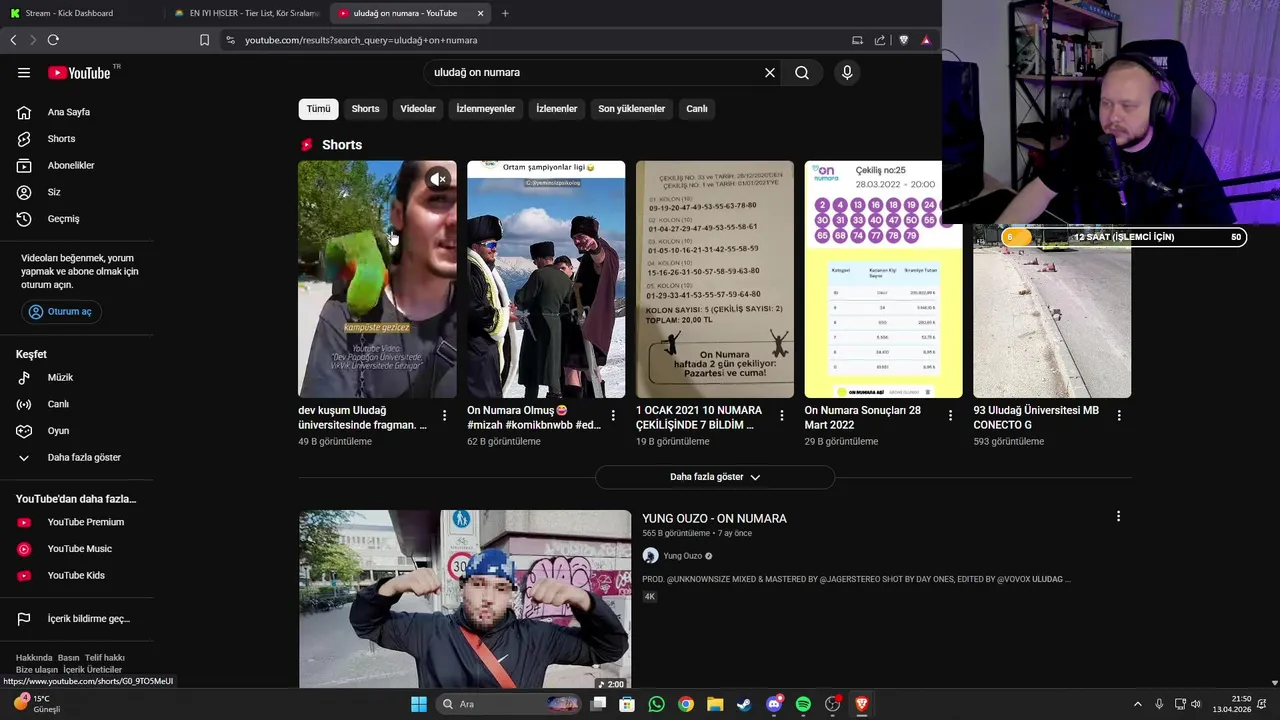The height and width of the screenshot is (720, 1280).
Task: Open On Numara Sonuçları 28 Mart short
Action: pyautogui.click(x=884, y=279)
